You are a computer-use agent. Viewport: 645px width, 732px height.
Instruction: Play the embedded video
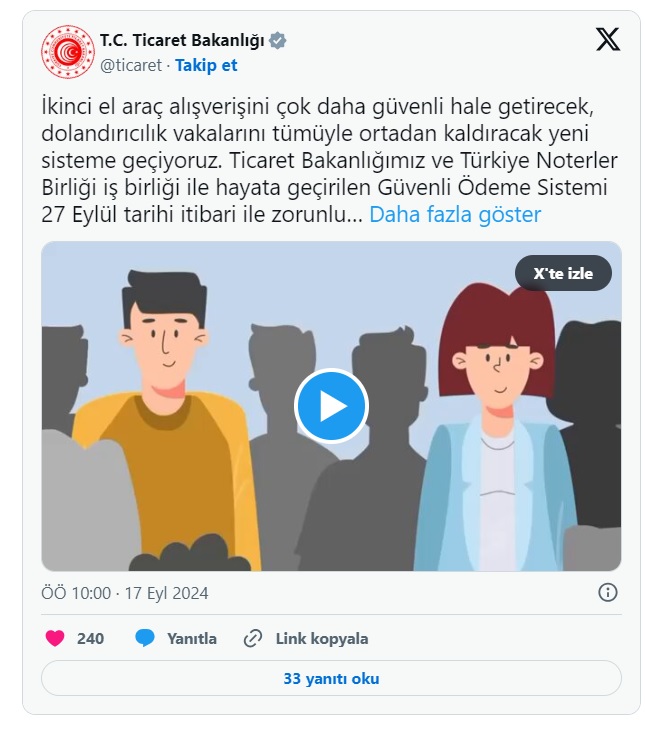coord(331,406)
